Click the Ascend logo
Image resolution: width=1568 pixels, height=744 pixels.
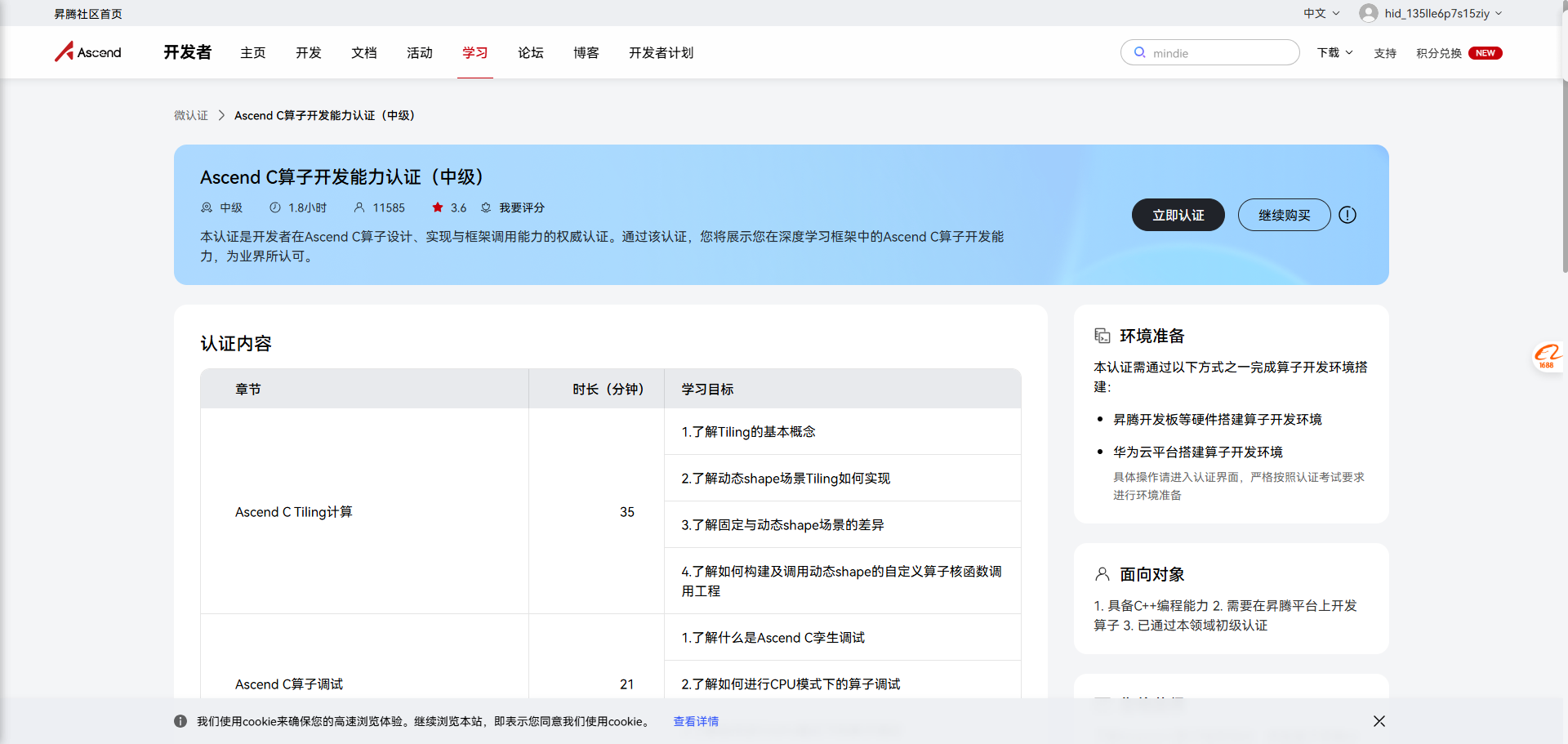[88, 52]
